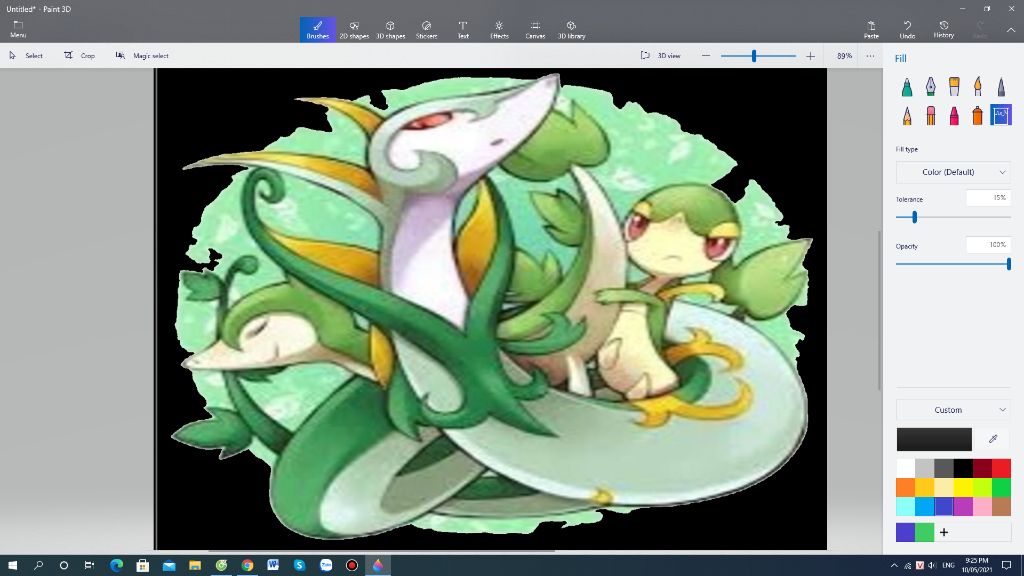Open the Stickers tab
The image size is (1024, 576).
click(x=426, y=29)
